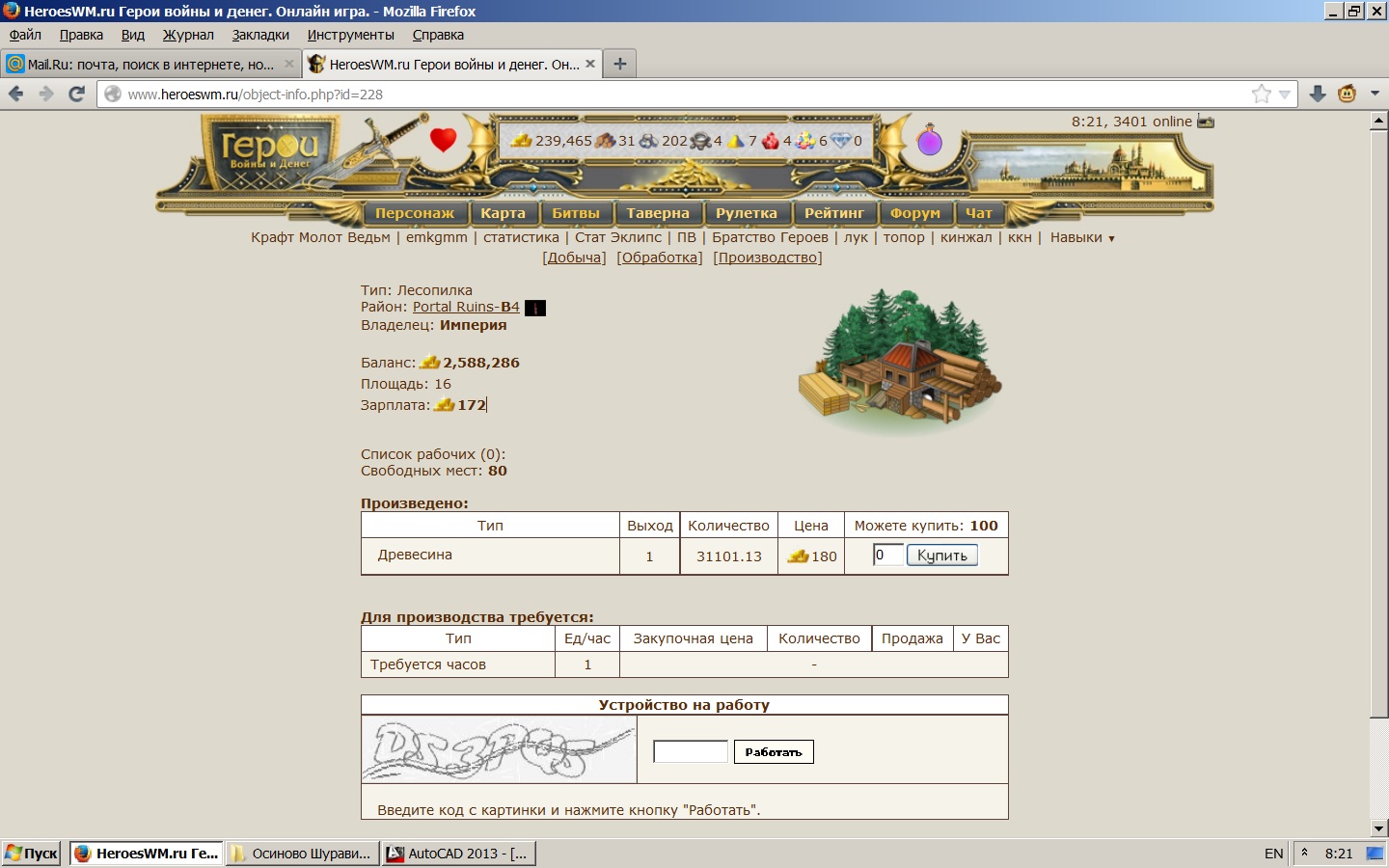Switch to the Mail.Ru tab

click(x=150, y=64)
